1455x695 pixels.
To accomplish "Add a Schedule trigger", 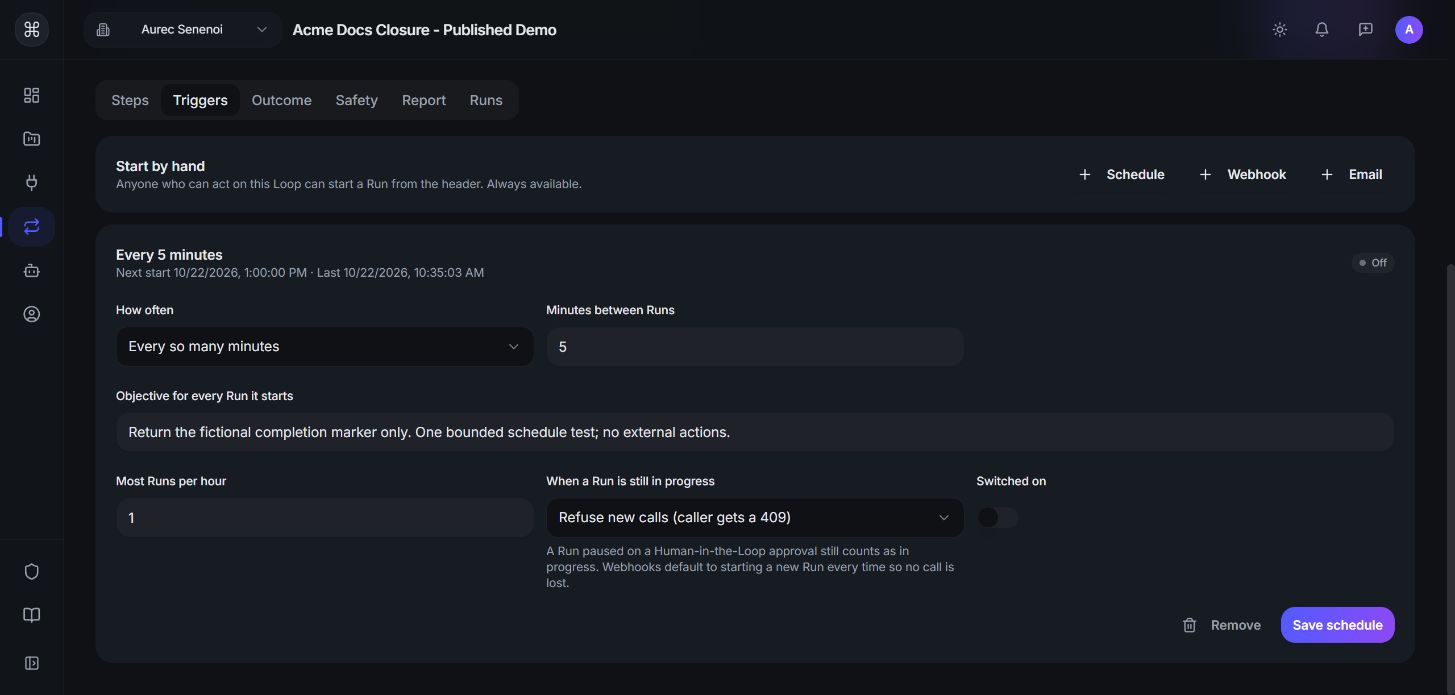I will [x=1122, y=174].
